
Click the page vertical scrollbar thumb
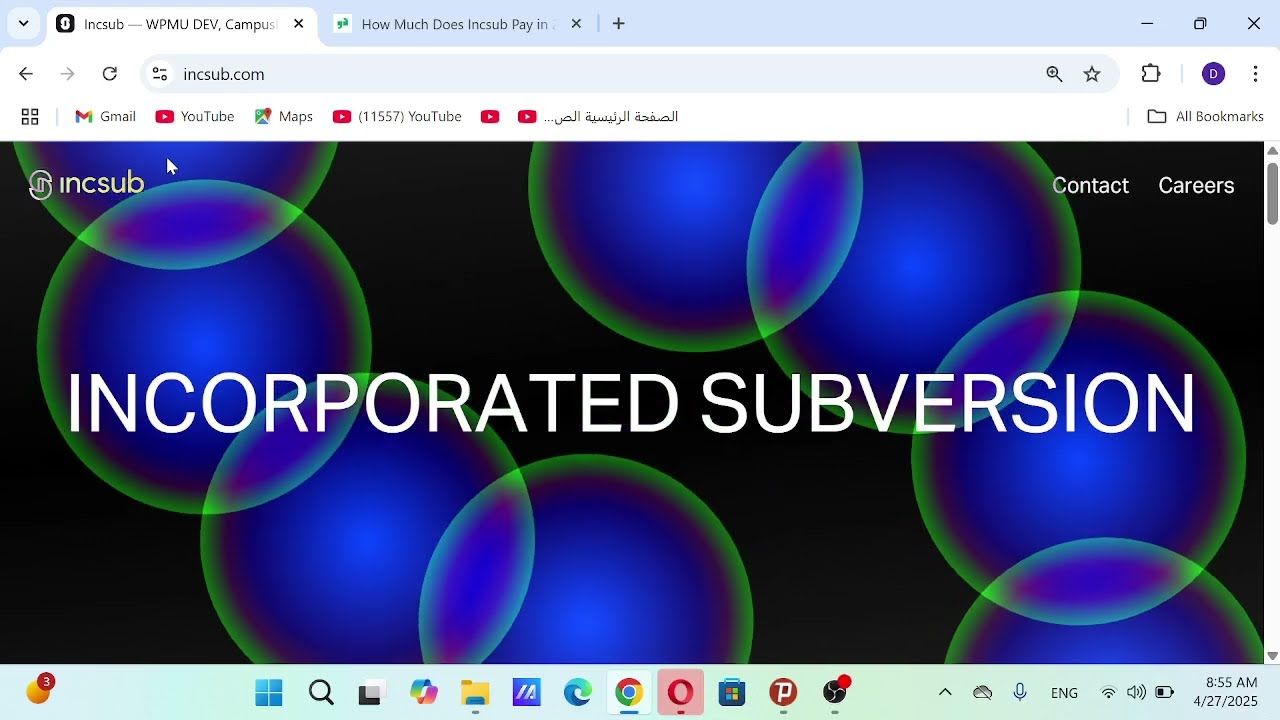(x=1272, y=192)
